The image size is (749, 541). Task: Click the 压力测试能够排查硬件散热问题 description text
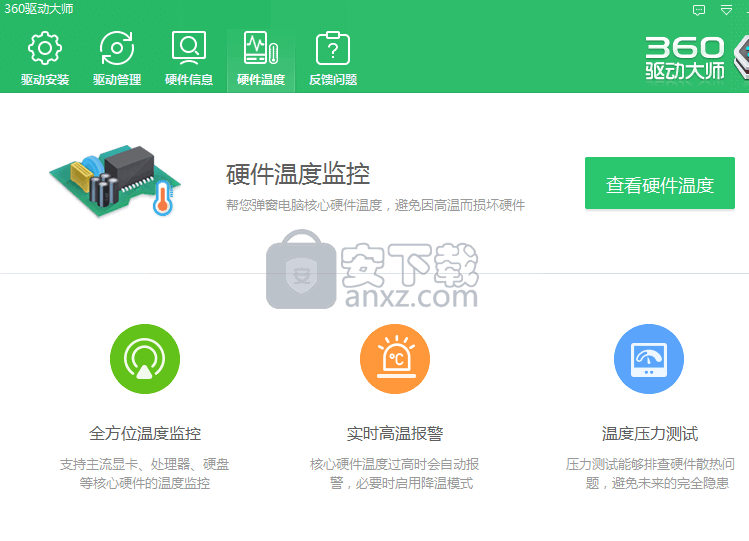pyautogui.click(x=650, y=473)
